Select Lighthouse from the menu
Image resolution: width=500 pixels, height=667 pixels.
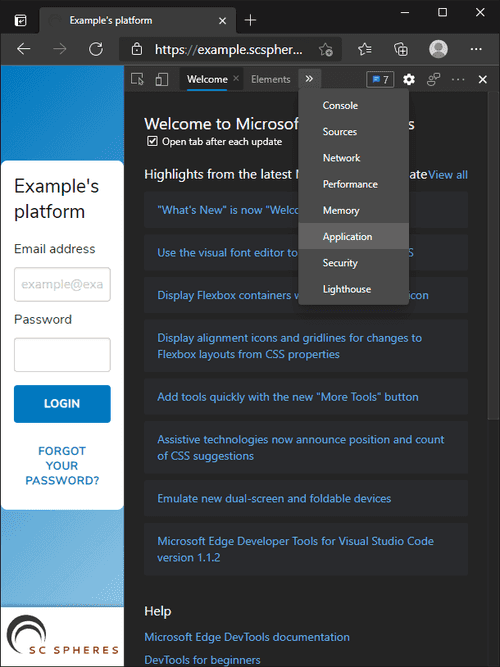coord(354,289)
